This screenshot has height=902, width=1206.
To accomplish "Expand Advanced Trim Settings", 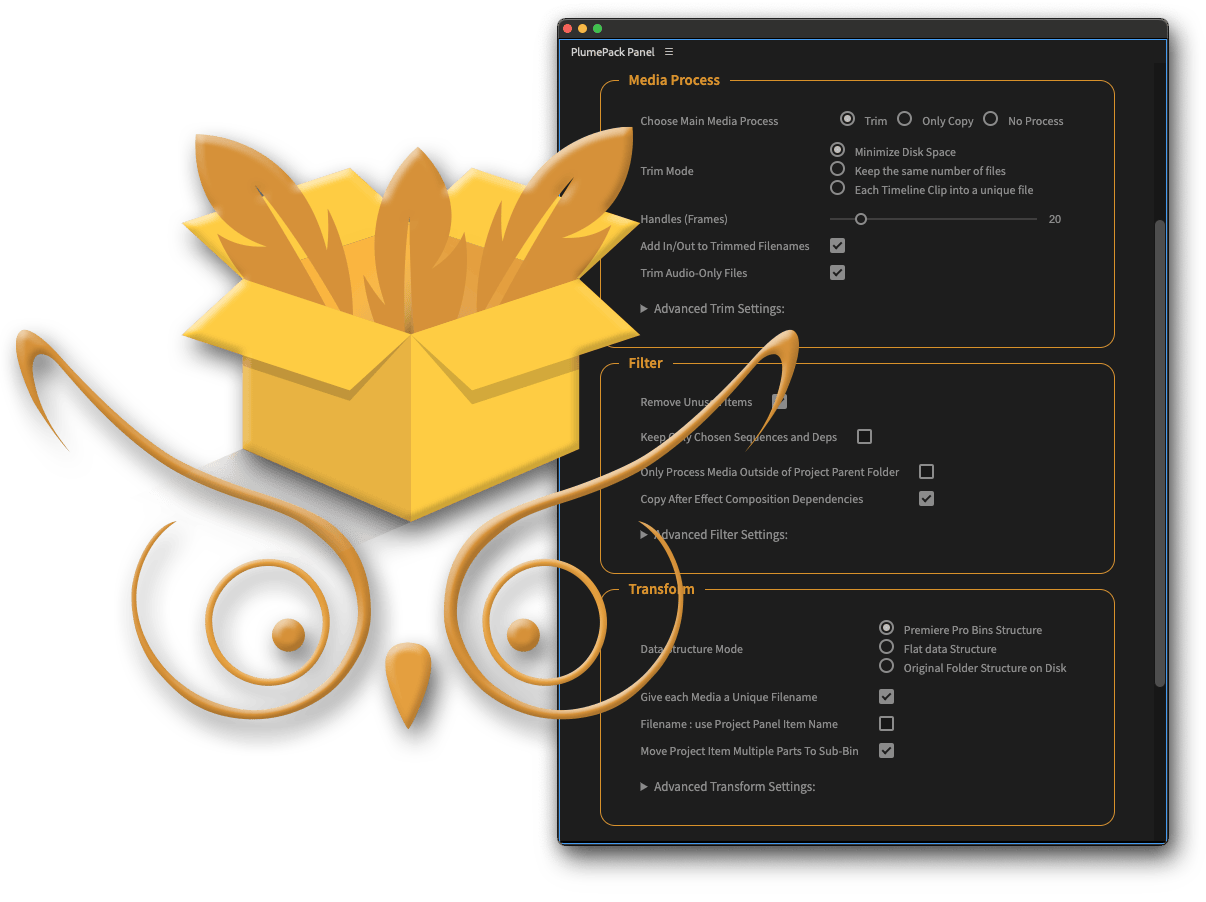I will click(x=645, y=309).
